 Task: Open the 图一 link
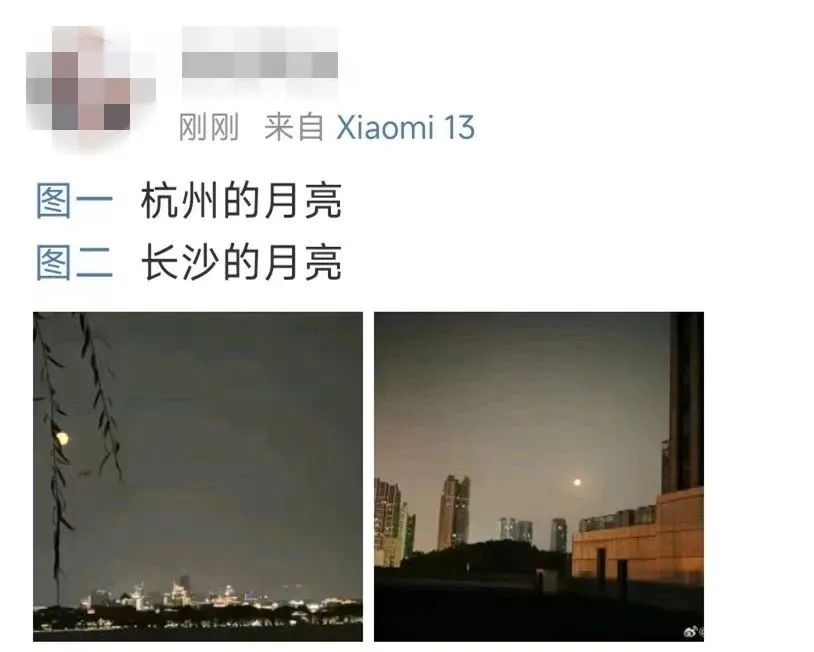pyautogui.click(x=74, y=201)
